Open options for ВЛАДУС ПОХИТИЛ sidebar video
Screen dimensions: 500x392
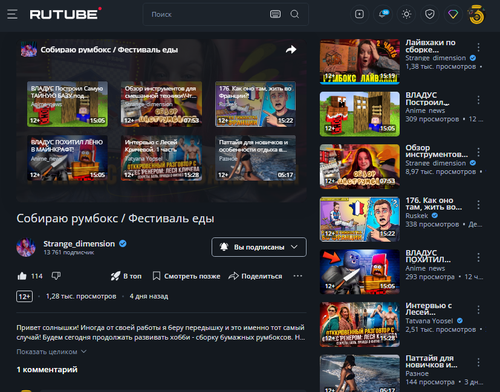click(x=478, y=257)
